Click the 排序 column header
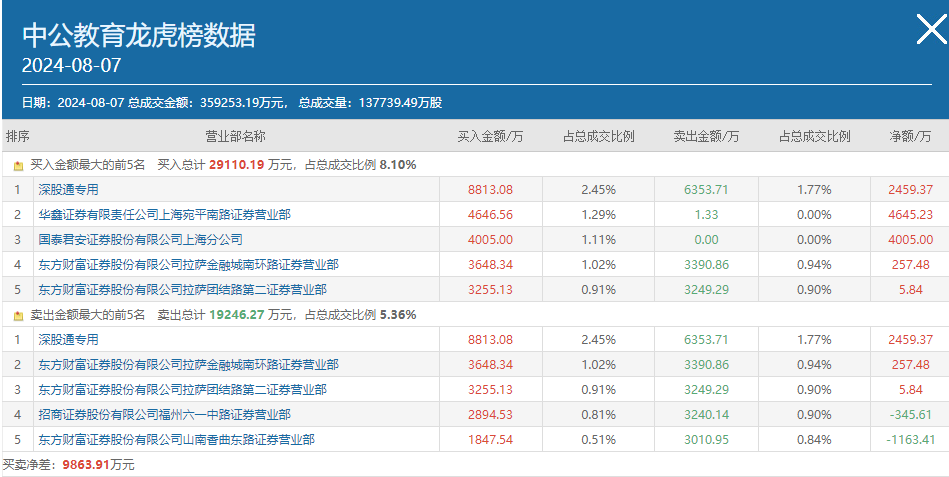 coord(18,136)
